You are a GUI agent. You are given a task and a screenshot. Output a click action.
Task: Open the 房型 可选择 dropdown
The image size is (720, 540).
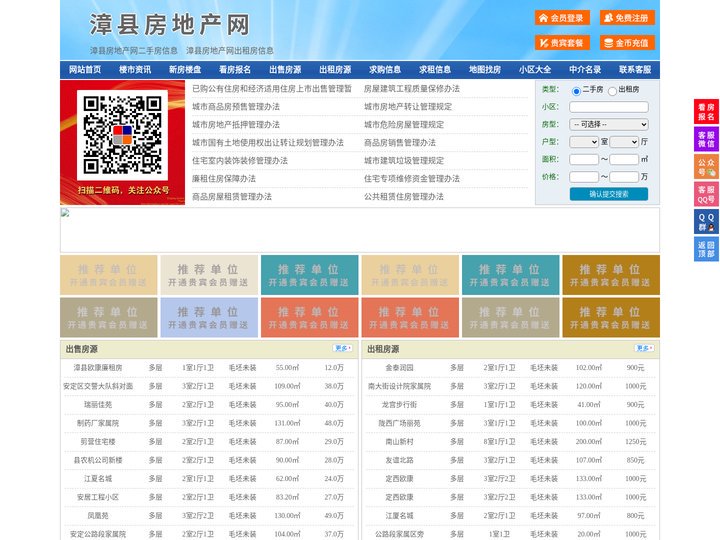609,124
